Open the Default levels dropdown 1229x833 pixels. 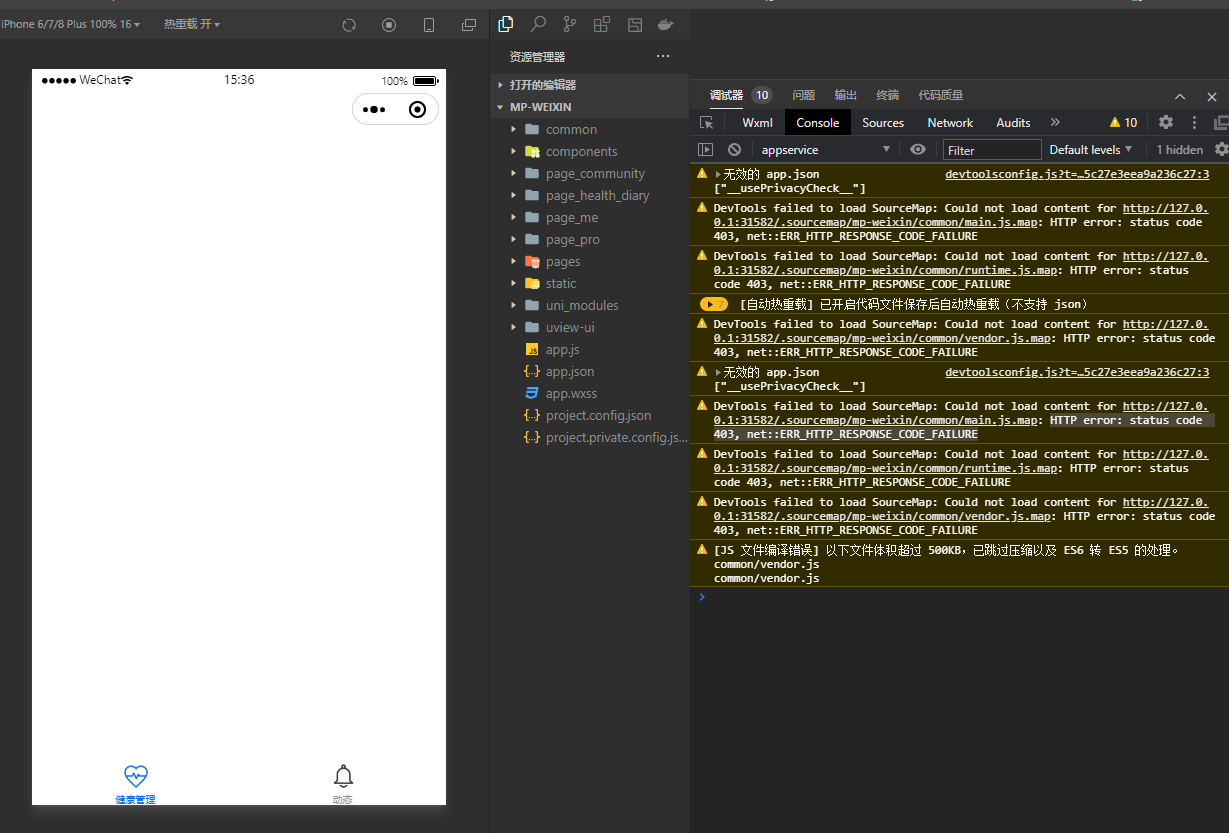point(1090,149)
